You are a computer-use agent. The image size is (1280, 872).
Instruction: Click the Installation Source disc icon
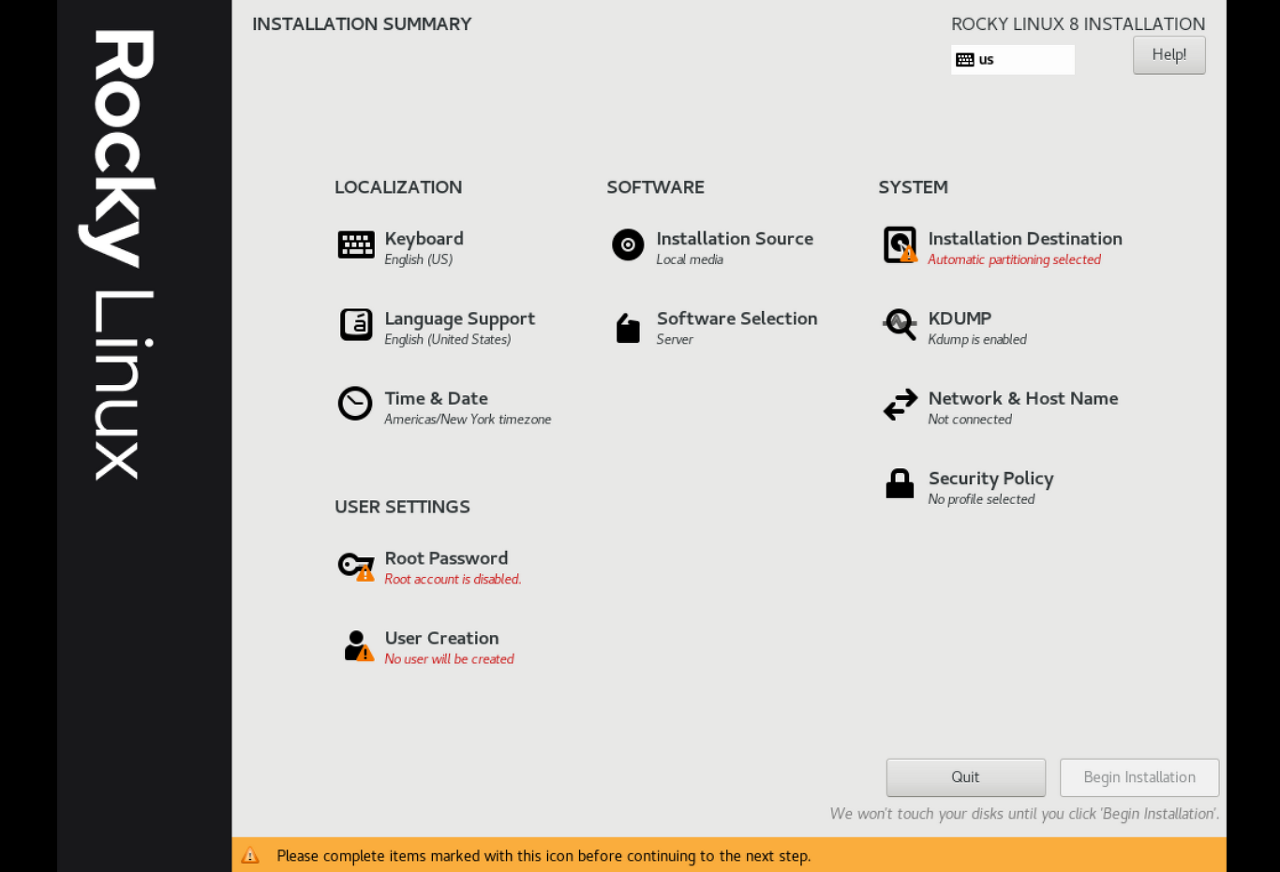pos(628,245)
